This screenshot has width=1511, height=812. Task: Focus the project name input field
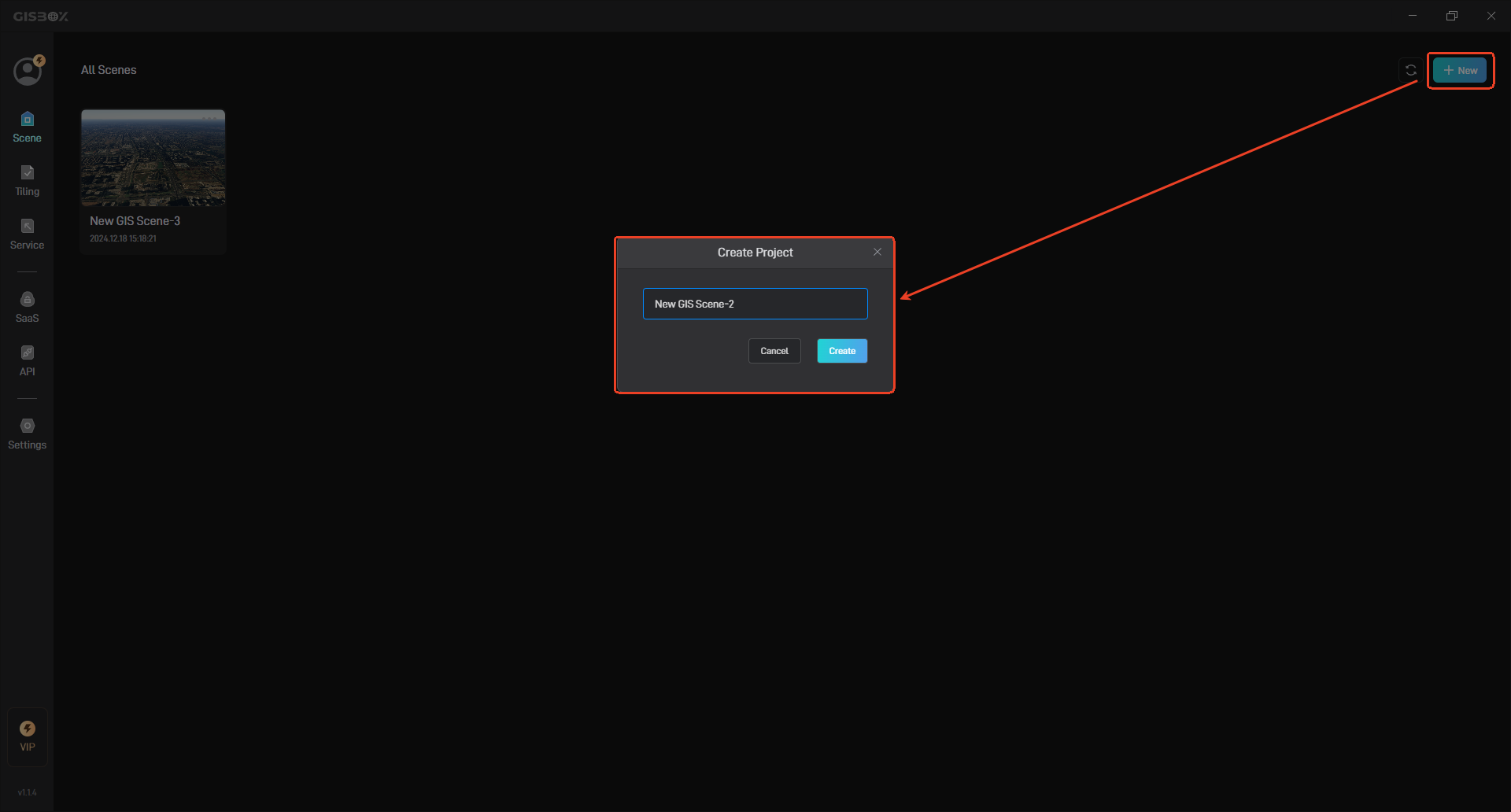pyautogui.click(x=755, y=304)
